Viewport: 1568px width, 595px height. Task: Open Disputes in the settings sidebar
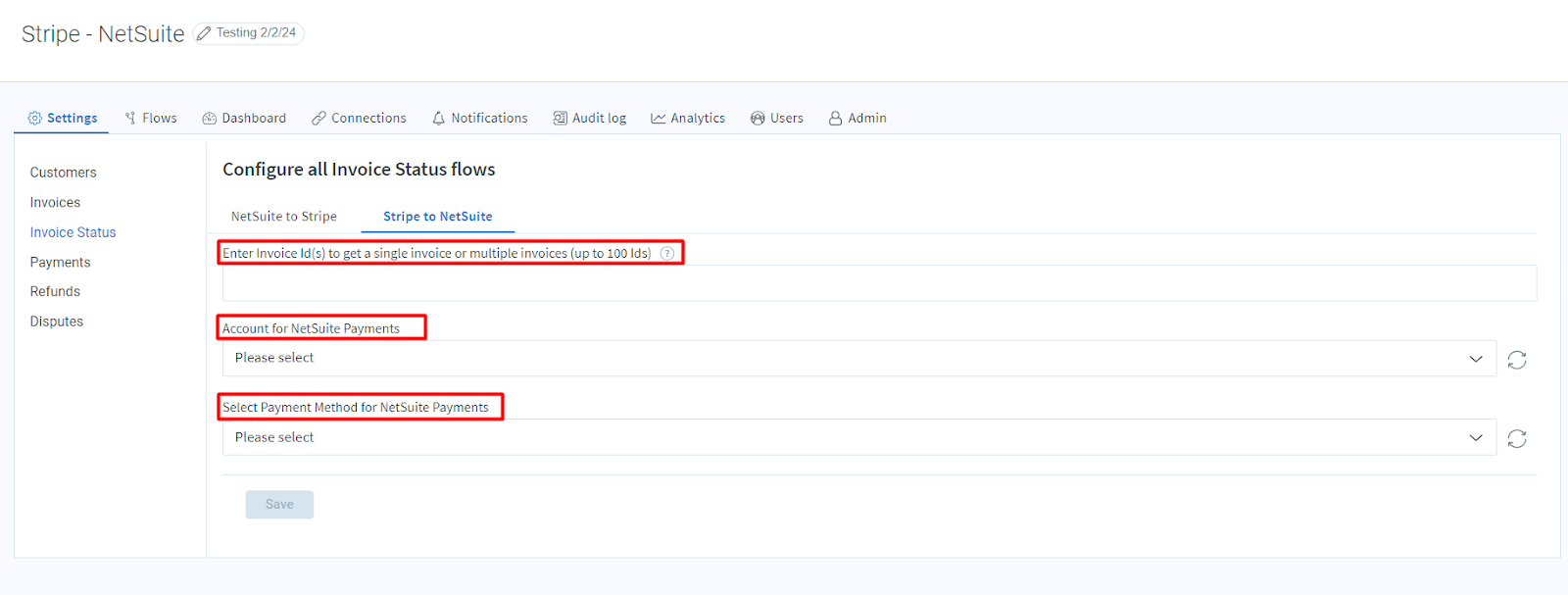(57, 322)
